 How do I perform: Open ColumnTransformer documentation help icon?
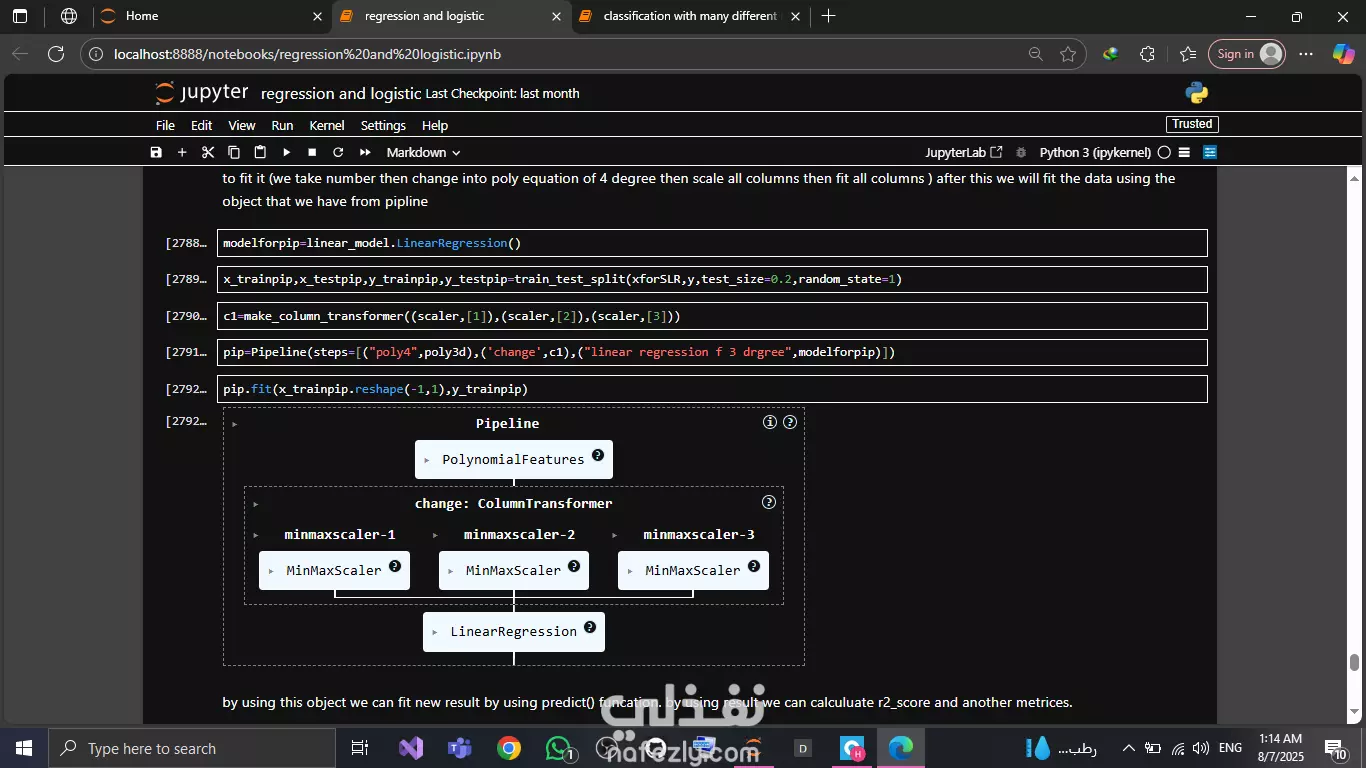click(769, 502)
